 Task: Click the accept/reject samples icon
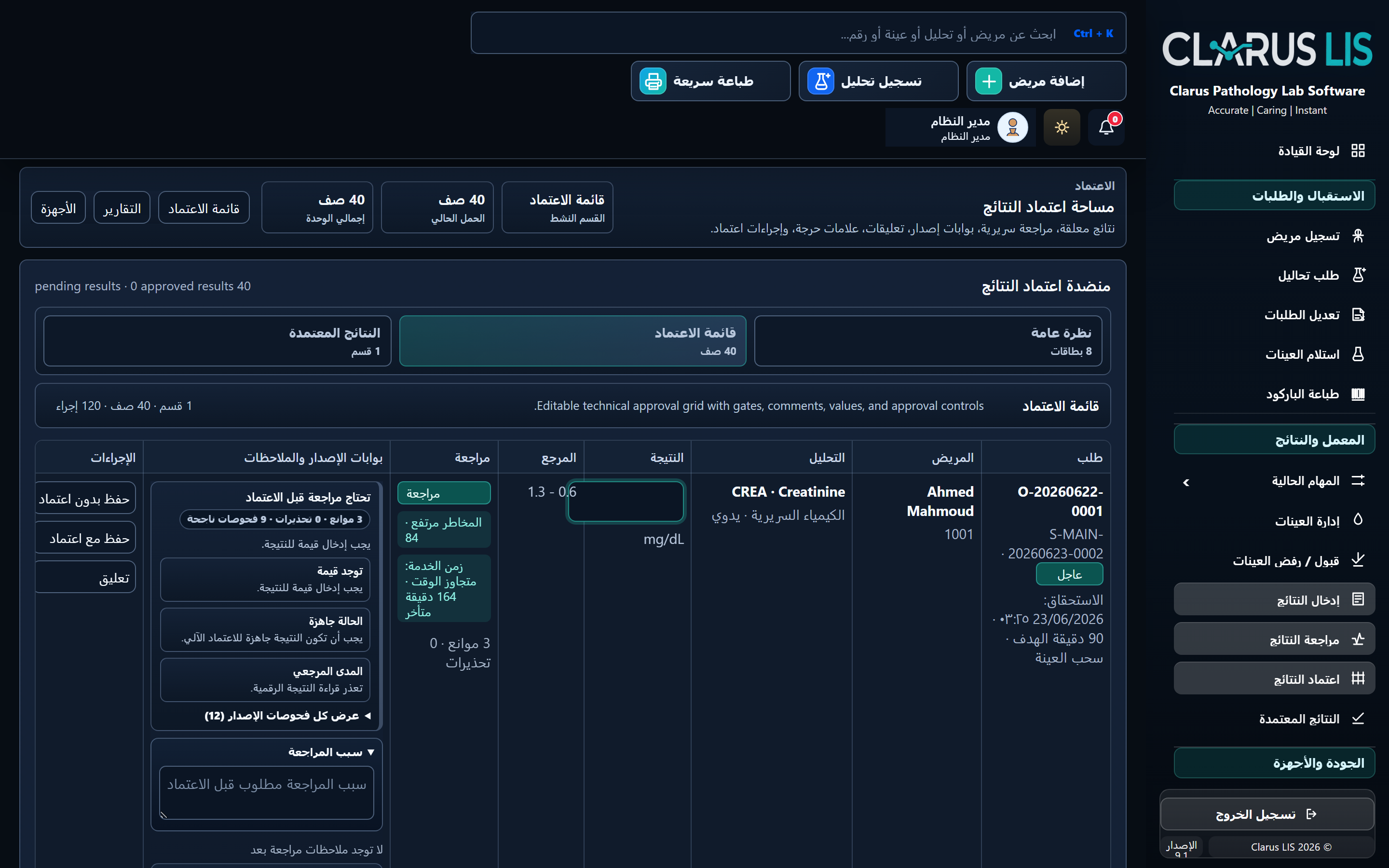[1358, 560]
